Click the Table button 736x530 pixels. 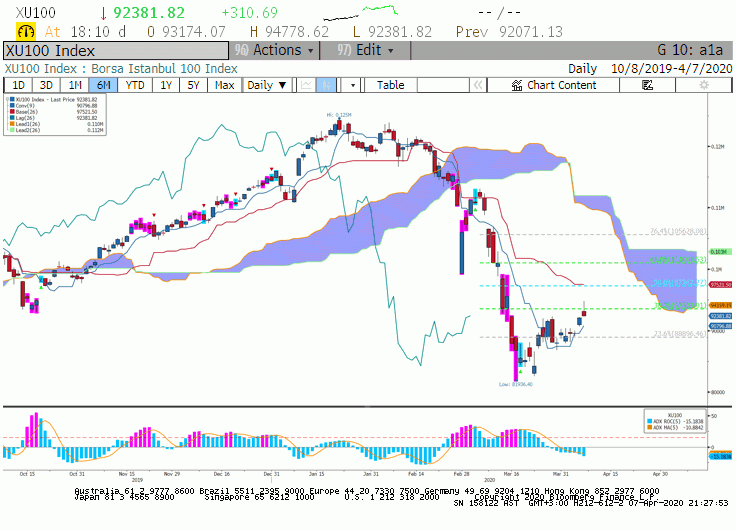click(390, 85)
